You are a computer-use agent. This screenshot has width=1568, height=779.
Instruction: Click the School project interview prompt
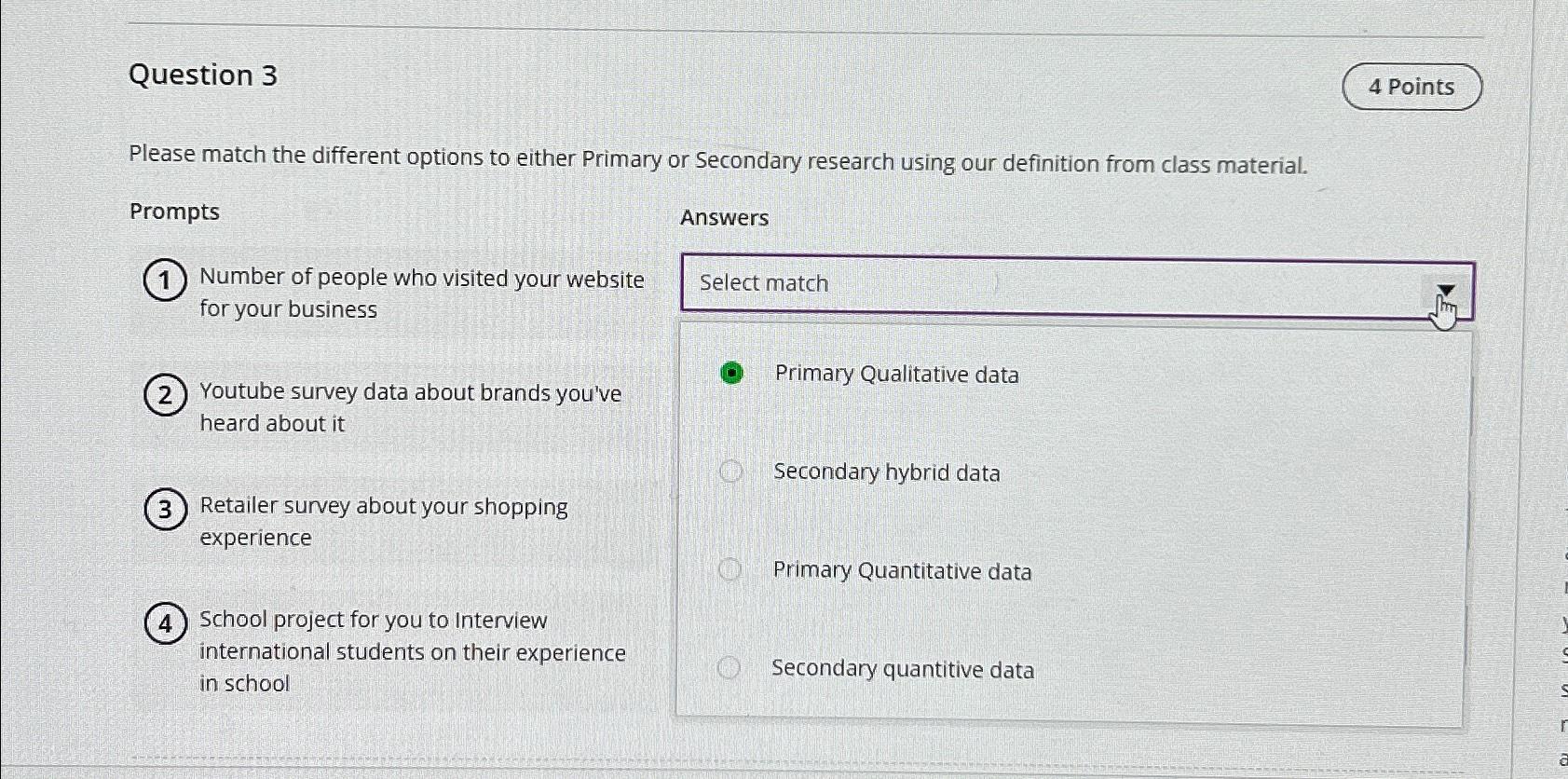[413, 650]
